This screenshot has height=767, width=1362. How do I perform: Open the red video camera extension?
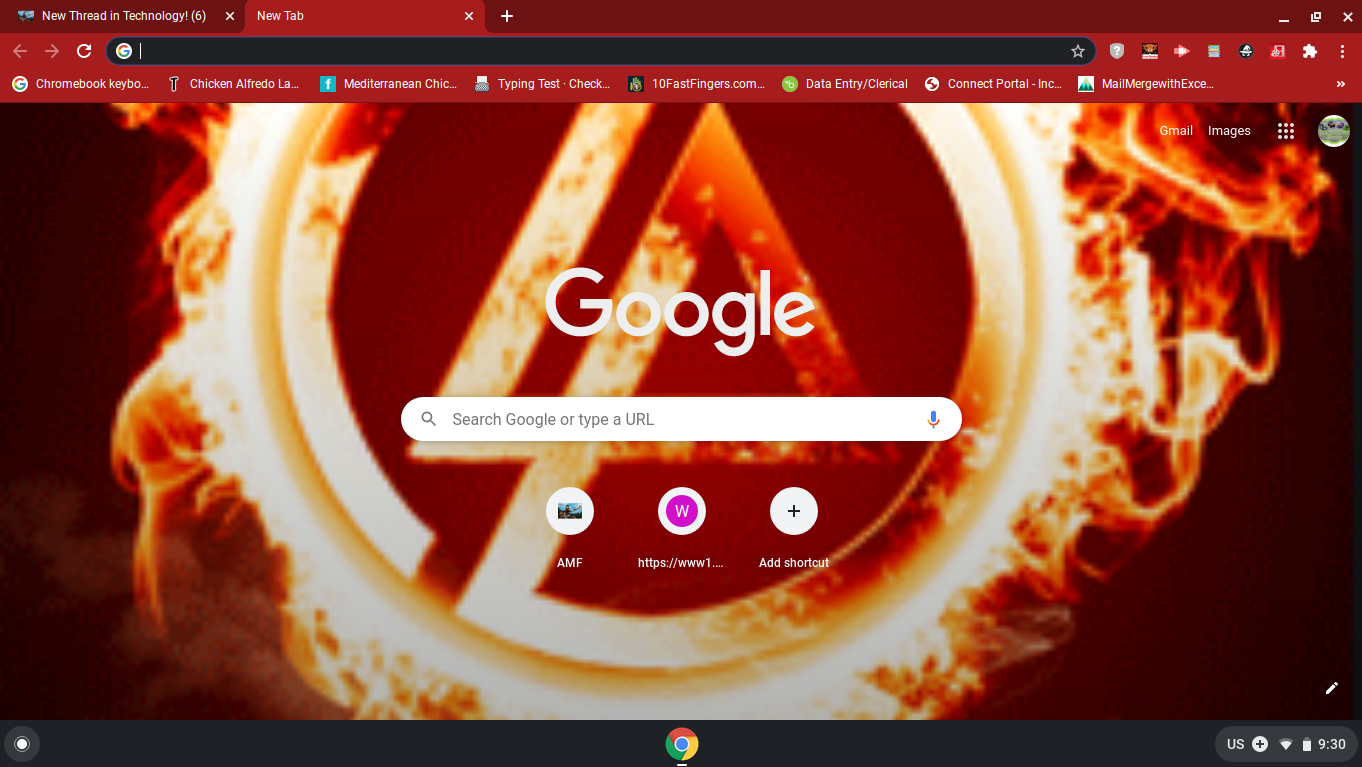coord(1181,51)
